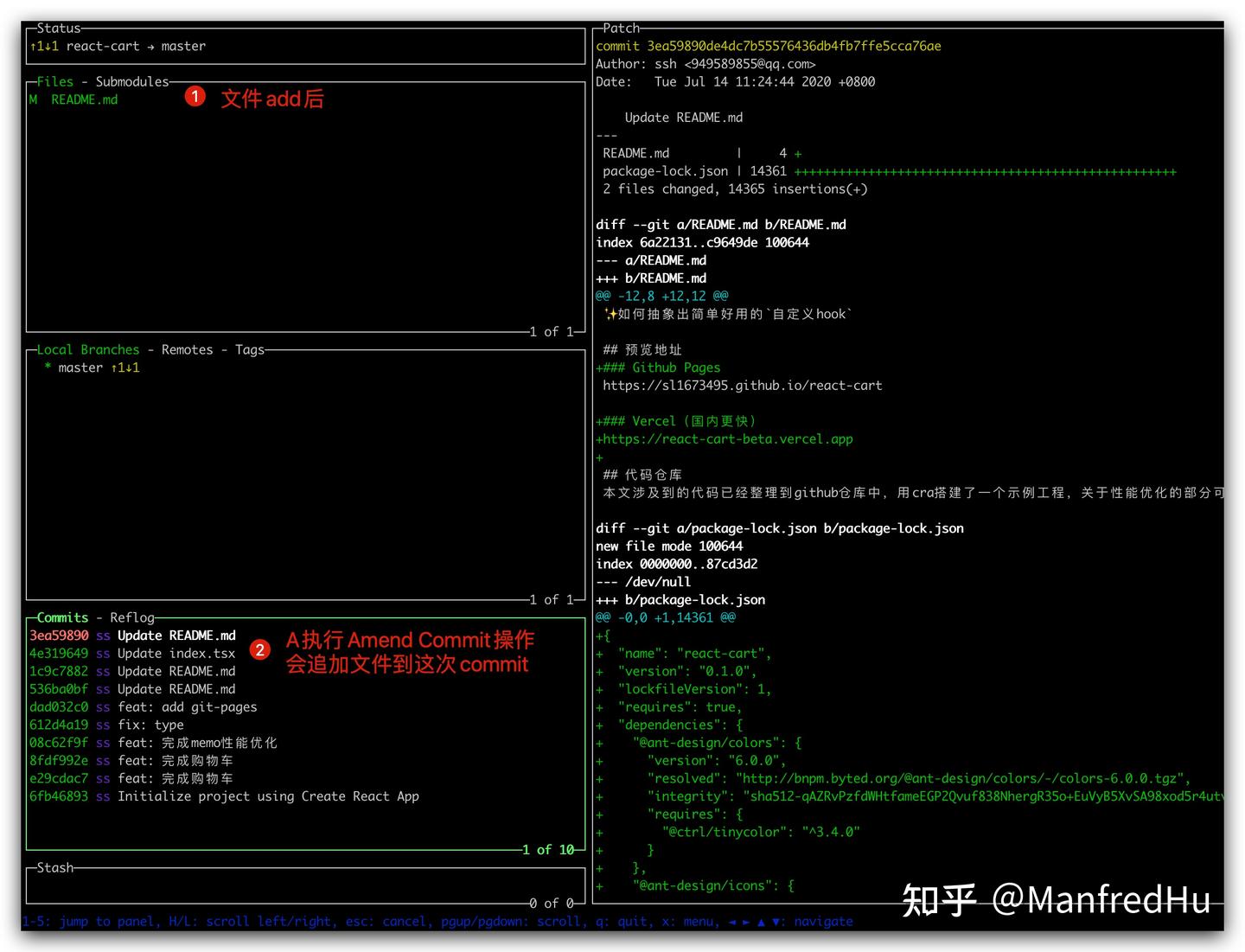Select commit 3ea59890 Update README.md
1245x952 pixels.
tap(132, 636)
